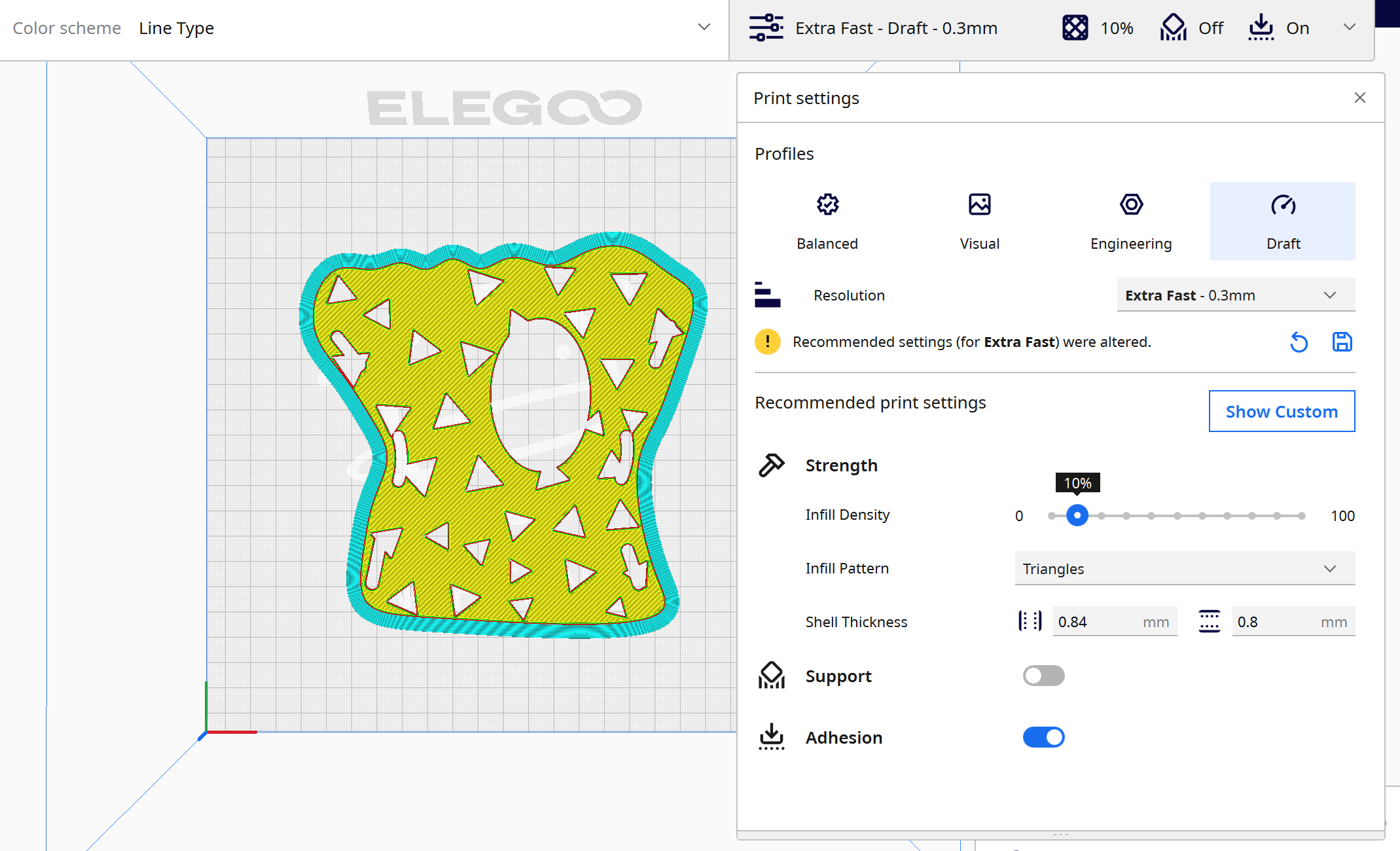
Task: Expand the Resolution dropdown menu
Action: click(x=1230, y=295)
